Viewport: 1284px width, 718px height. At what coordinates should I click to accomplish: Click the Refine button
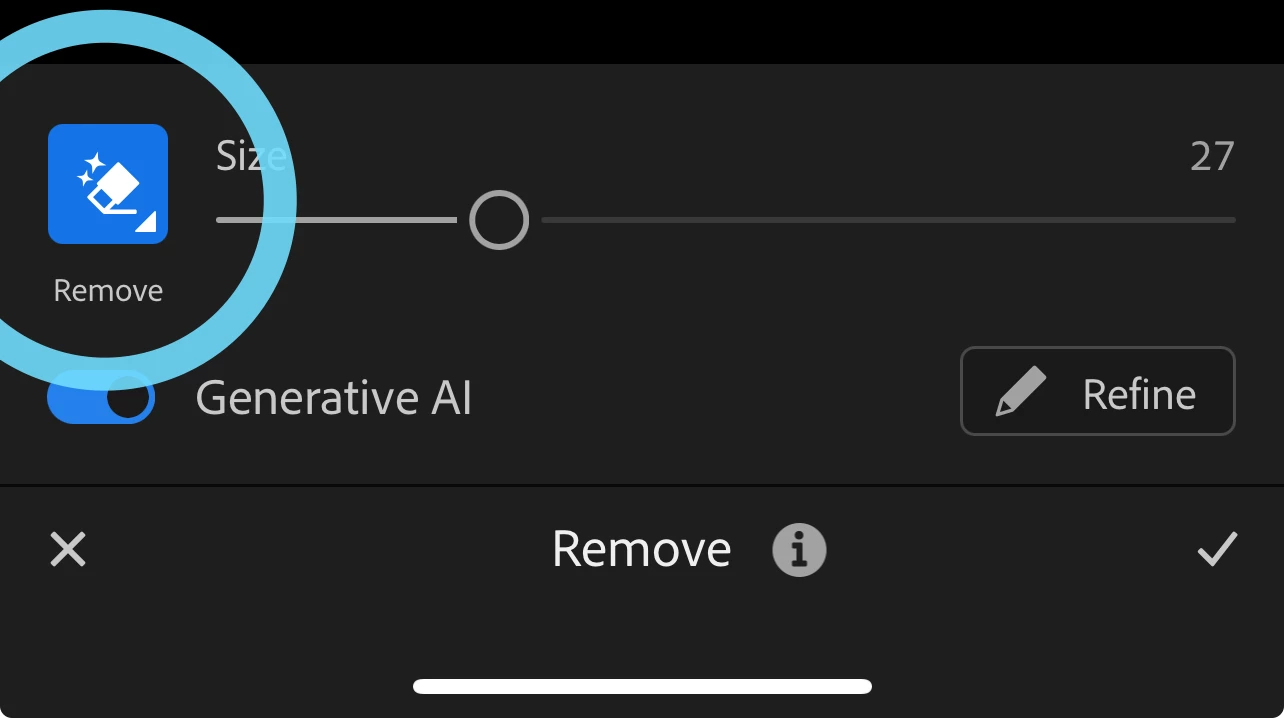point(1098,391)
